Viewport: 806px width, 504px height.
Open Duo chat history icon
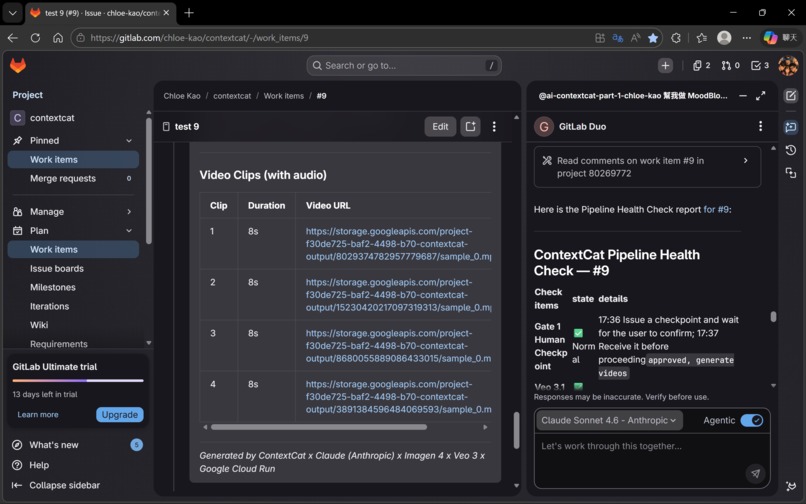[x=791, y=150]
